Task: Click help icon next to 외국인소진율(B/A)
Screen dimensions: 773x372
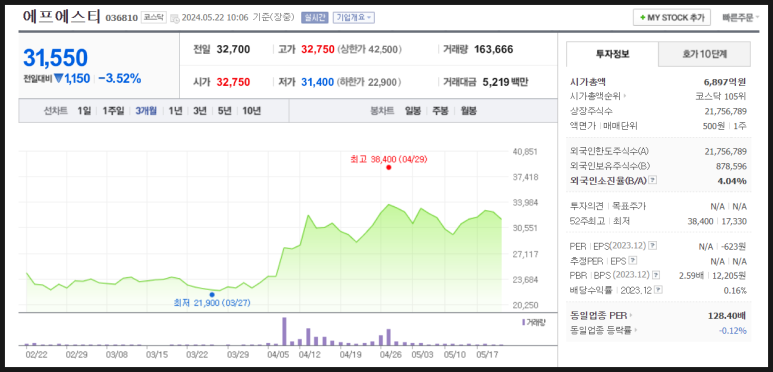Action: point(653,180)
